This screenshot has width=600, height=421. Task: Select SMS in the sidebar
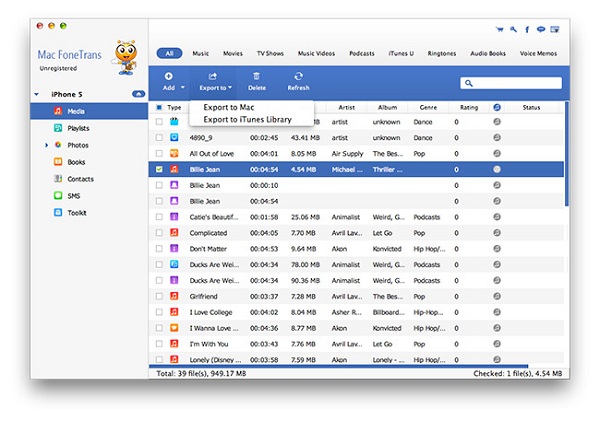[x=74, y=195]
